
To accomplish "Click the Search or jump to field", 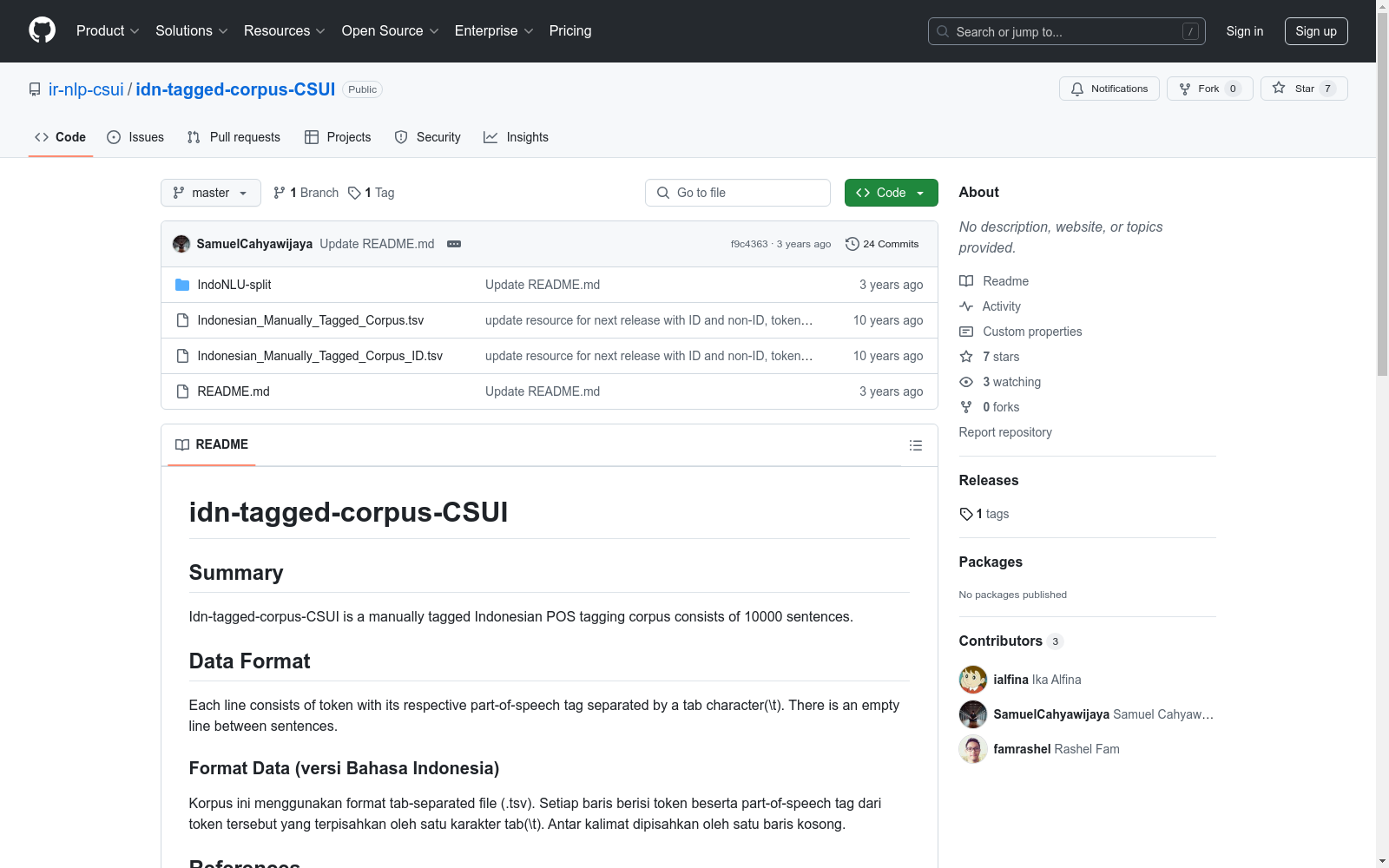I will (1067, 31).
